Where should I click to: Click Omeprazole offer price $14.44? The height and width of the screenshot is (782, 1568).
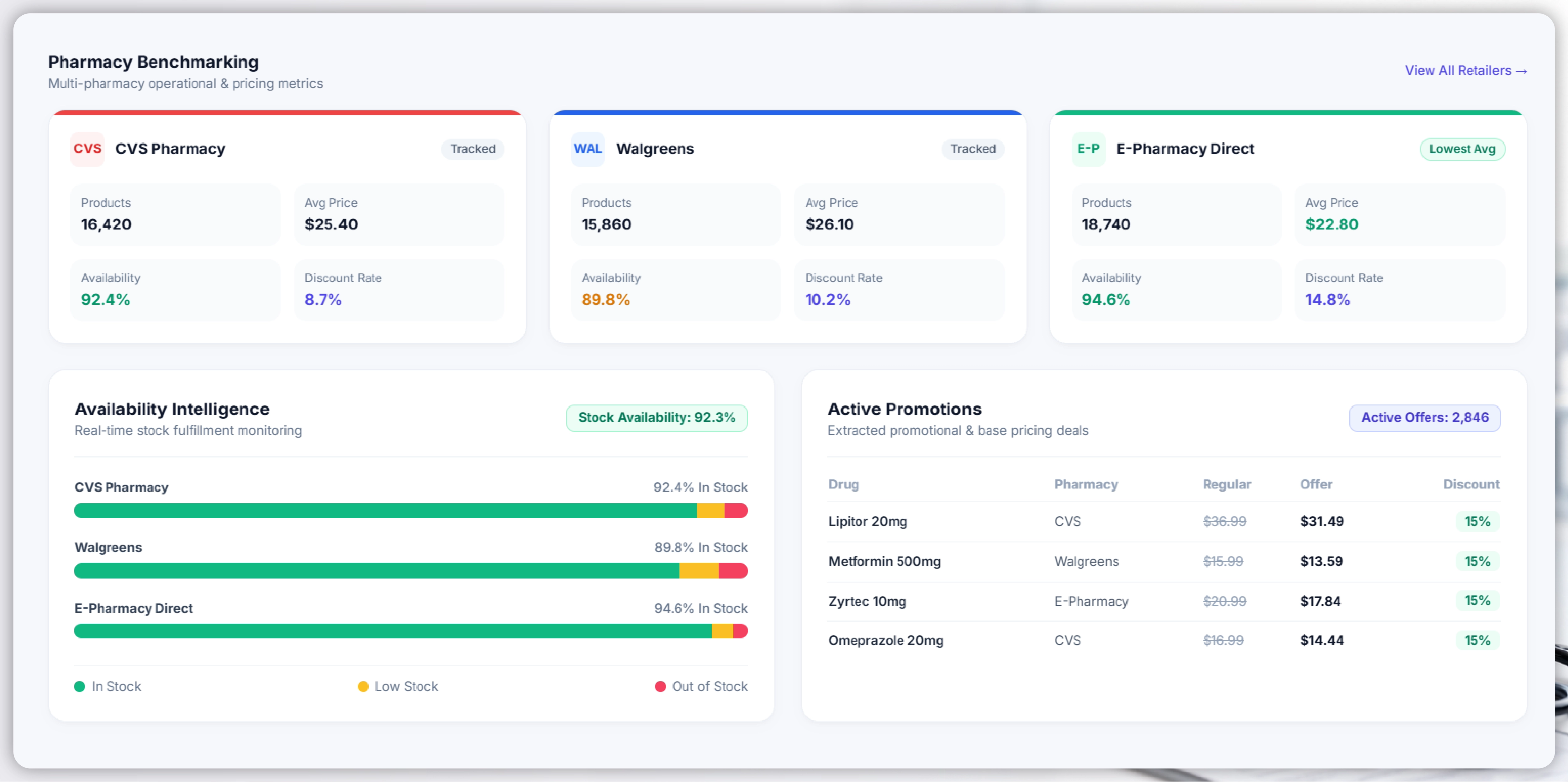(1322, 641)
